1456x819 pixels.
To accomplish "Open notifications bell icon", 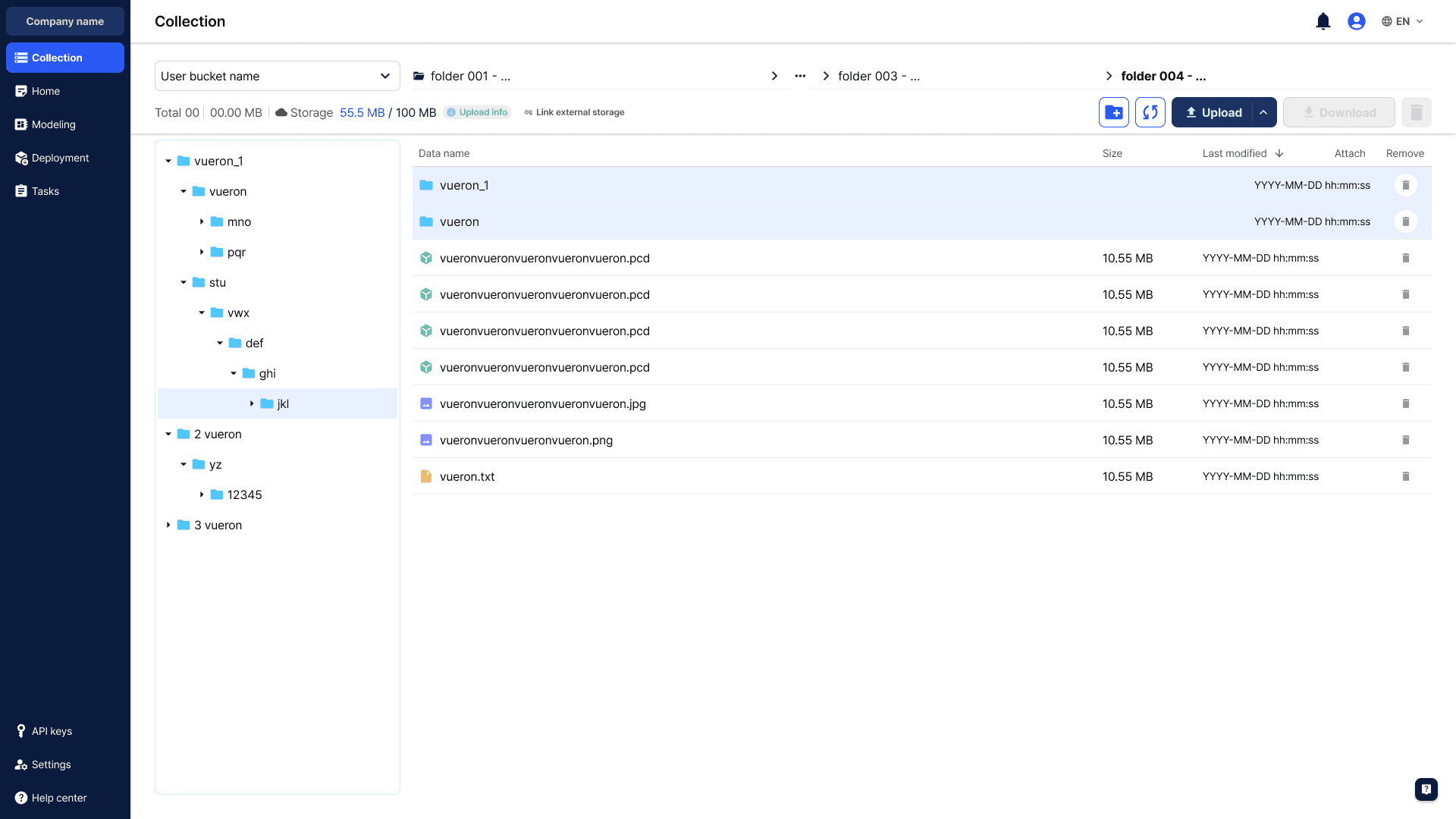I will [1323, 21].
